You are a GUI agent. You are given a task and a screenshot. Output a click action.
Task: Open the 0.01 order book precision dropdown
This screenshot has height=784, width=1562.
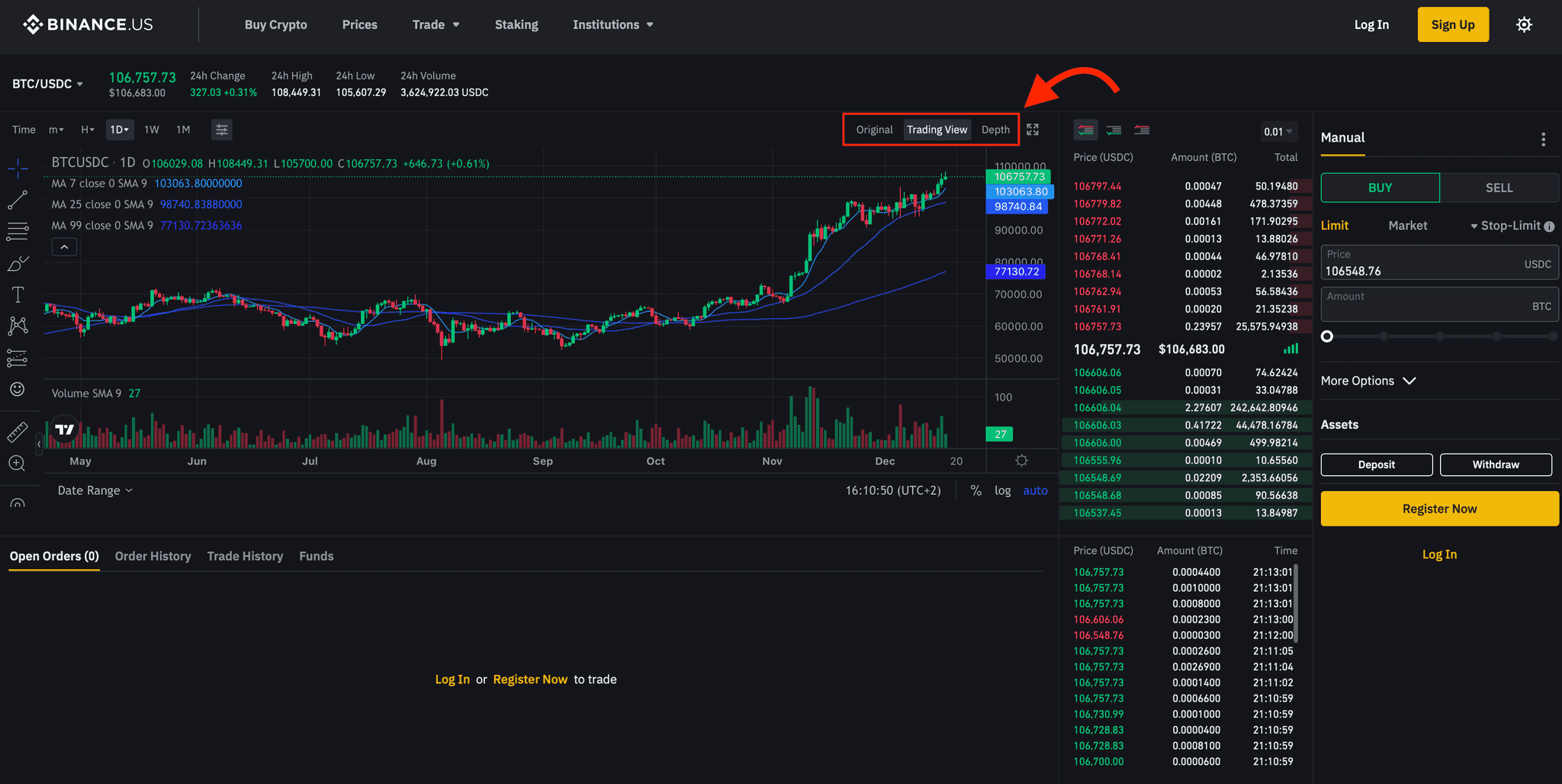click(x=1278, y=131)
